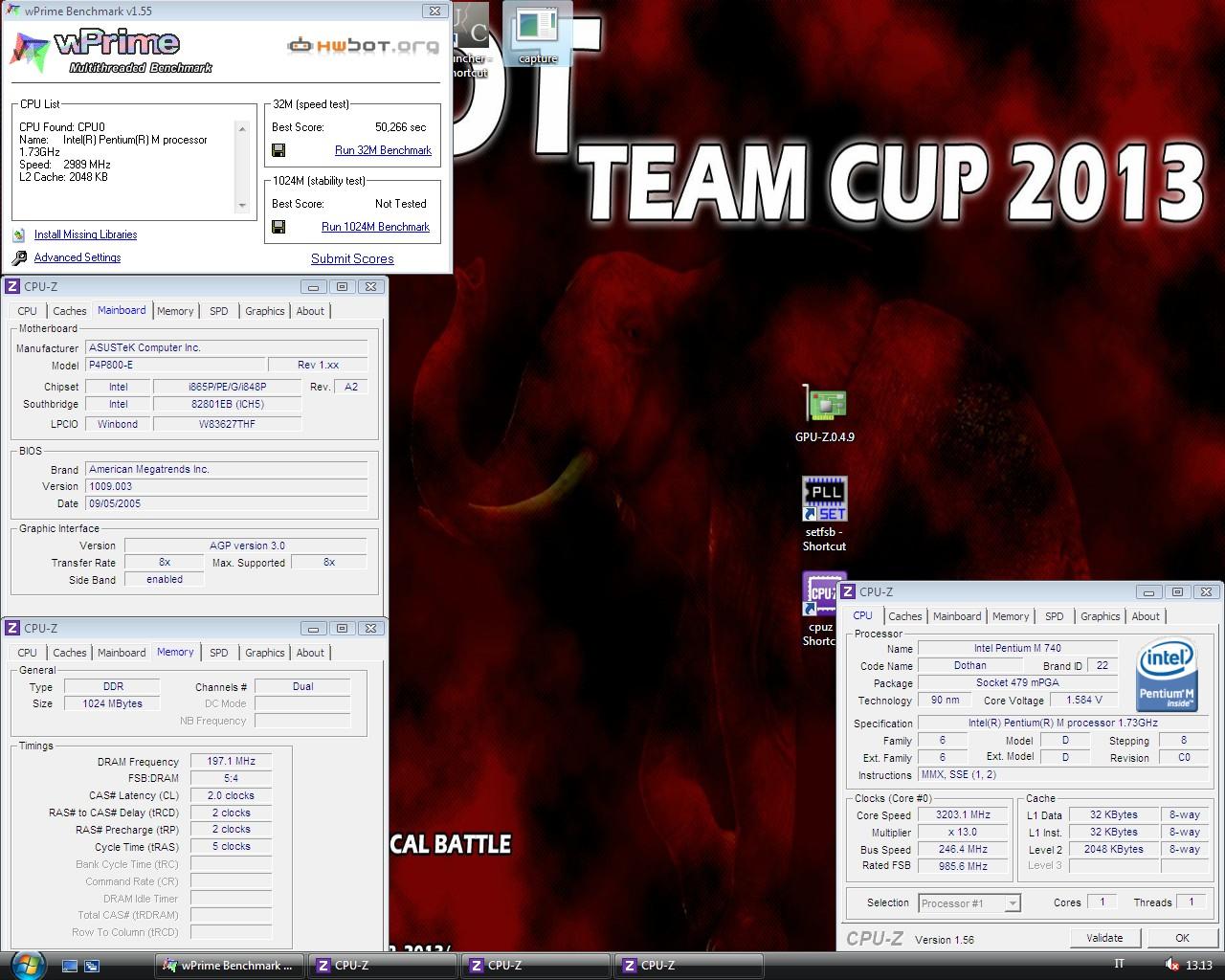Click the hwbot.org logo in wPrime

[x=365, y=45]
